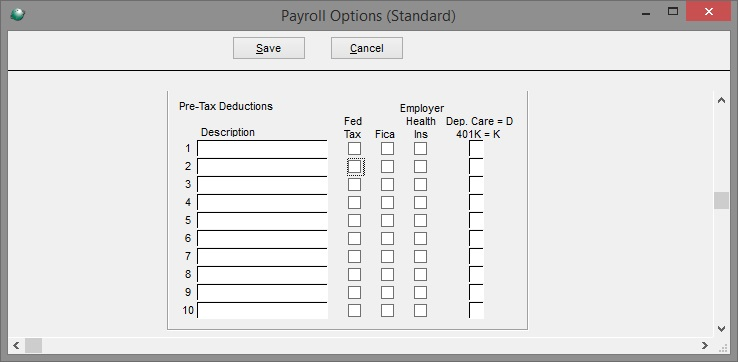Minimize the Payroll Options window
738x362 pixels.
coord(646,11)
